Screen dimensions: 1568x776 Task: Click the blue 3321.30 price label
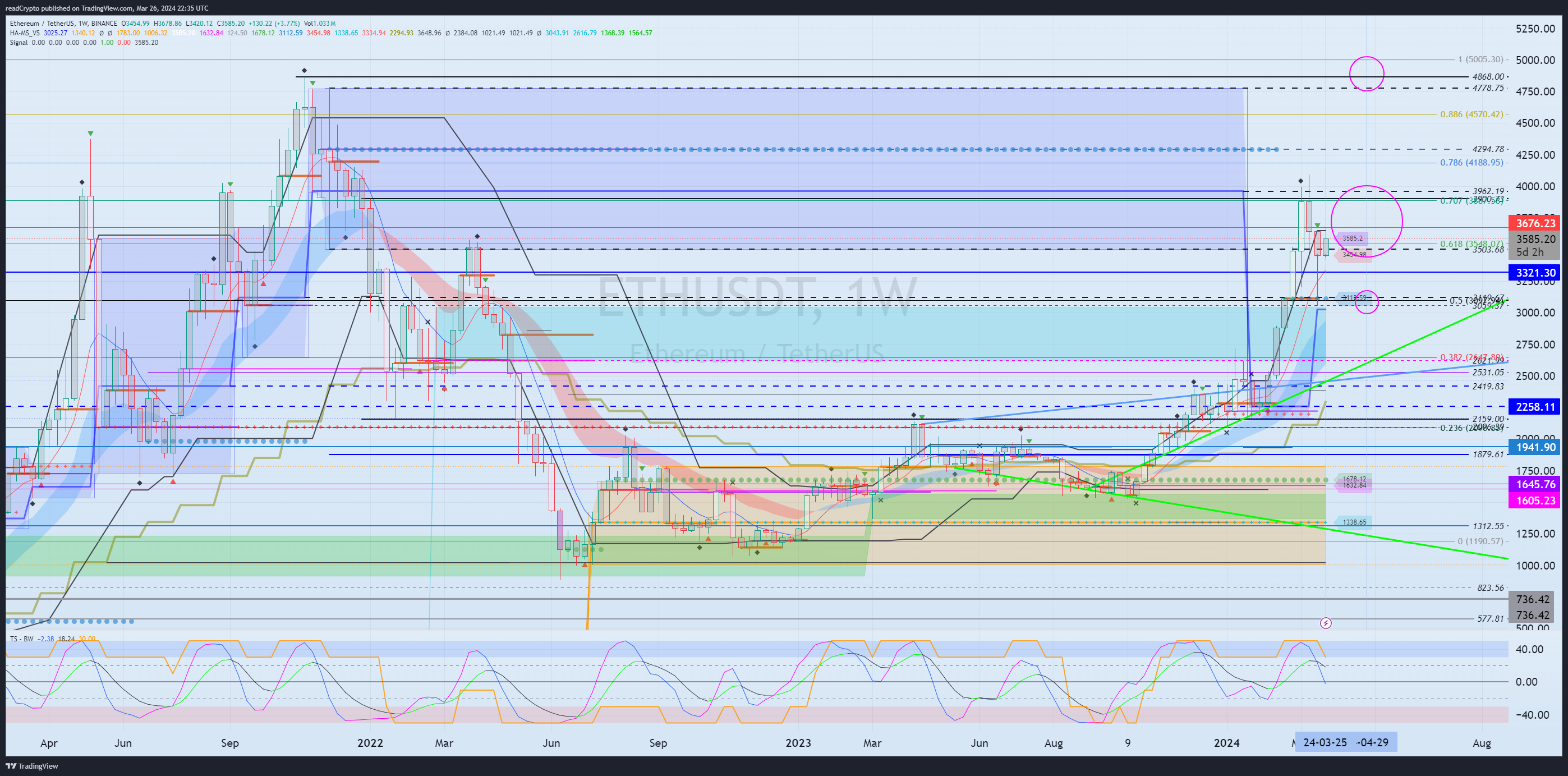1535,273
